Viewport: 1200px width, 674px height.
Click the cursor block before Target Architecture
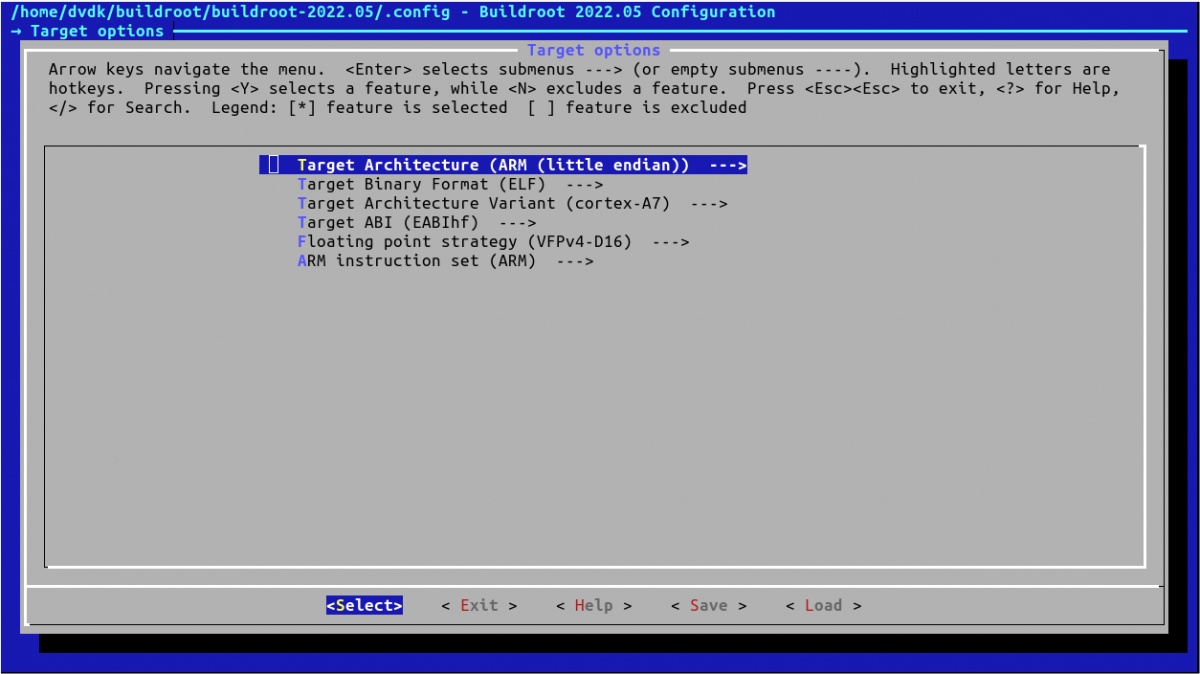273,165
